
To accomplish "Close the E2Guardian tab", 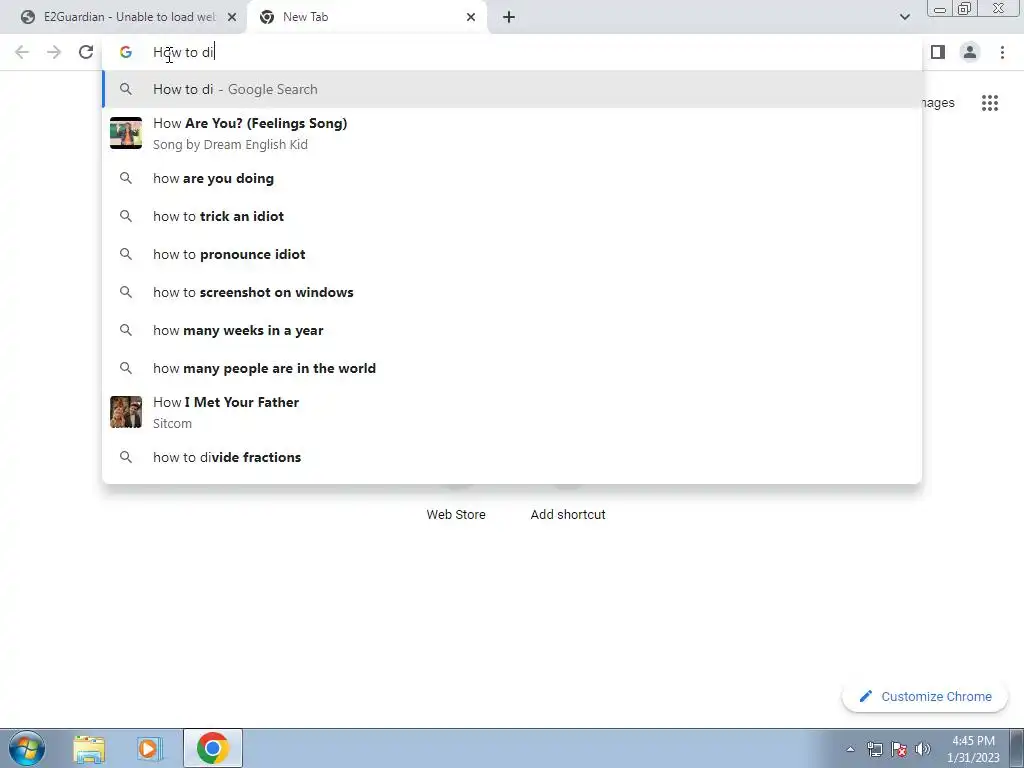I will (232, 17).
